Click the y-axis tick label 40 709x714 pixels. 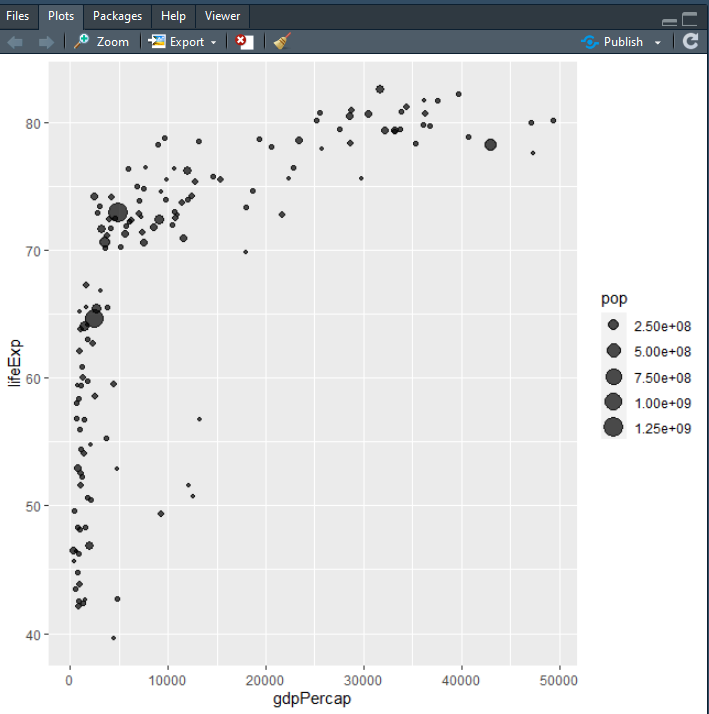(x=33, y=635)
